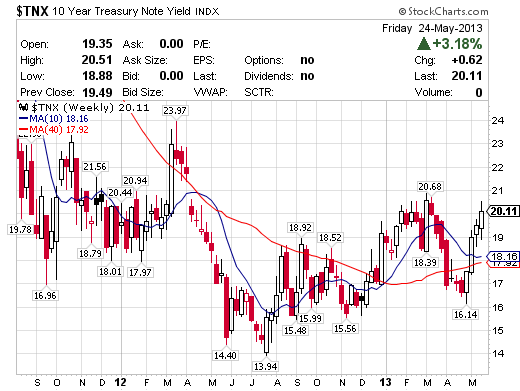Viewport: 520px width, 391px height.
Task: Click the 15.56 price annotation
Action: coord(345,329)
